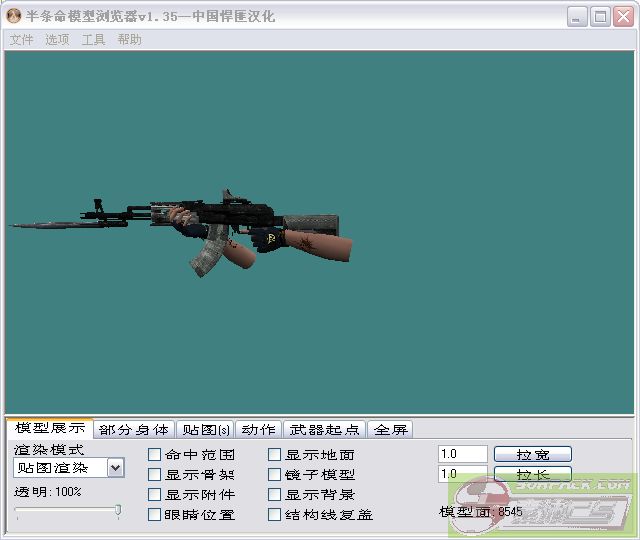Open the 工具 menu

[x=93, y=40]
